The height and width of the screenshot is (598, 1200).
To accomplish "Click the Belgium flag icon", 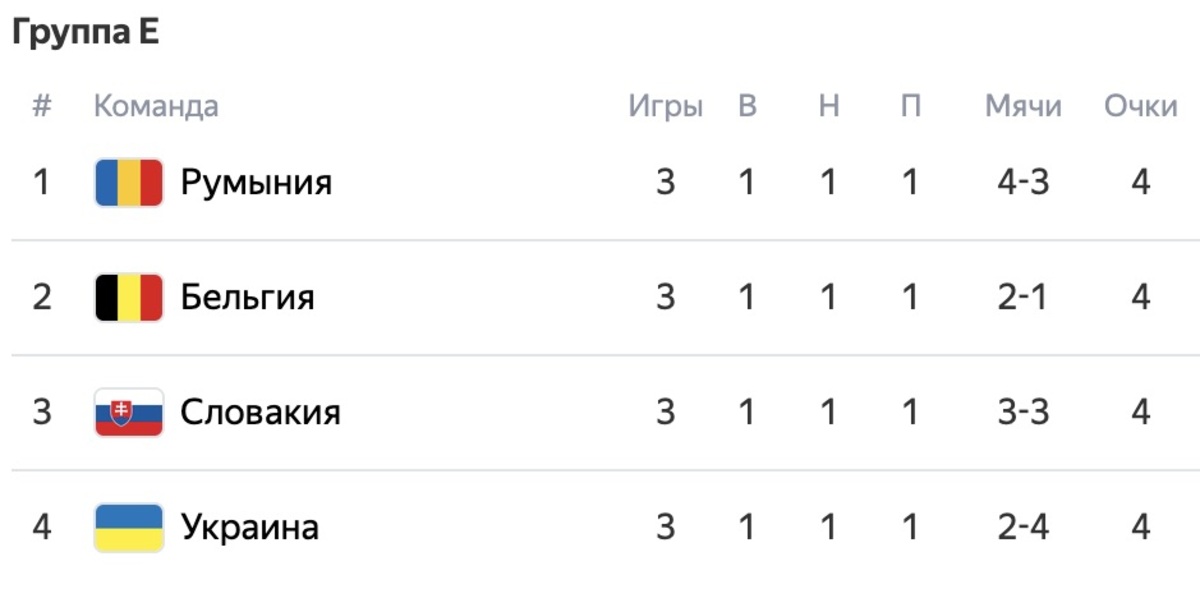I will point(128,298).
